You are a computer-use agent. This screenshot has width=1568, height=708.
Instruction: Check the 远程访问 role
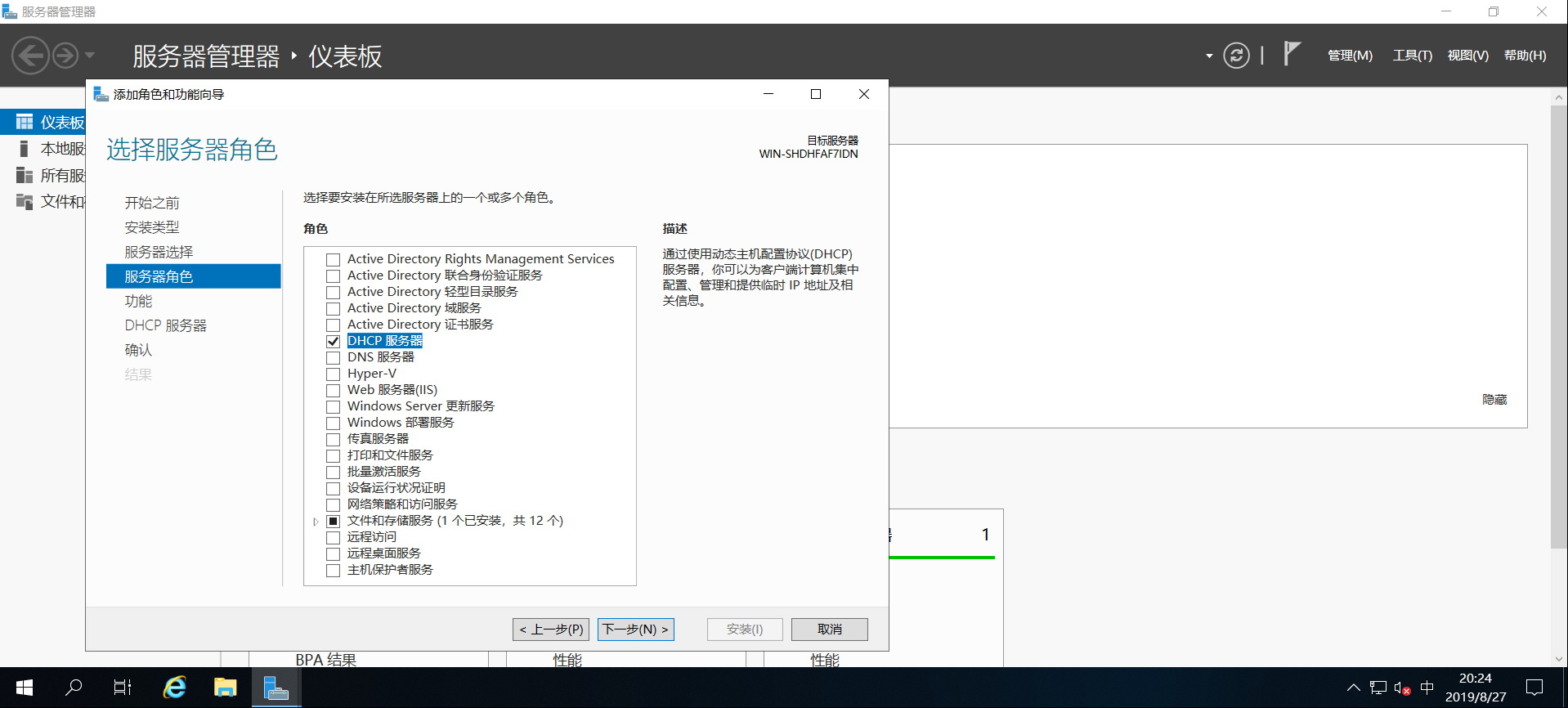[x=333, y=537]
